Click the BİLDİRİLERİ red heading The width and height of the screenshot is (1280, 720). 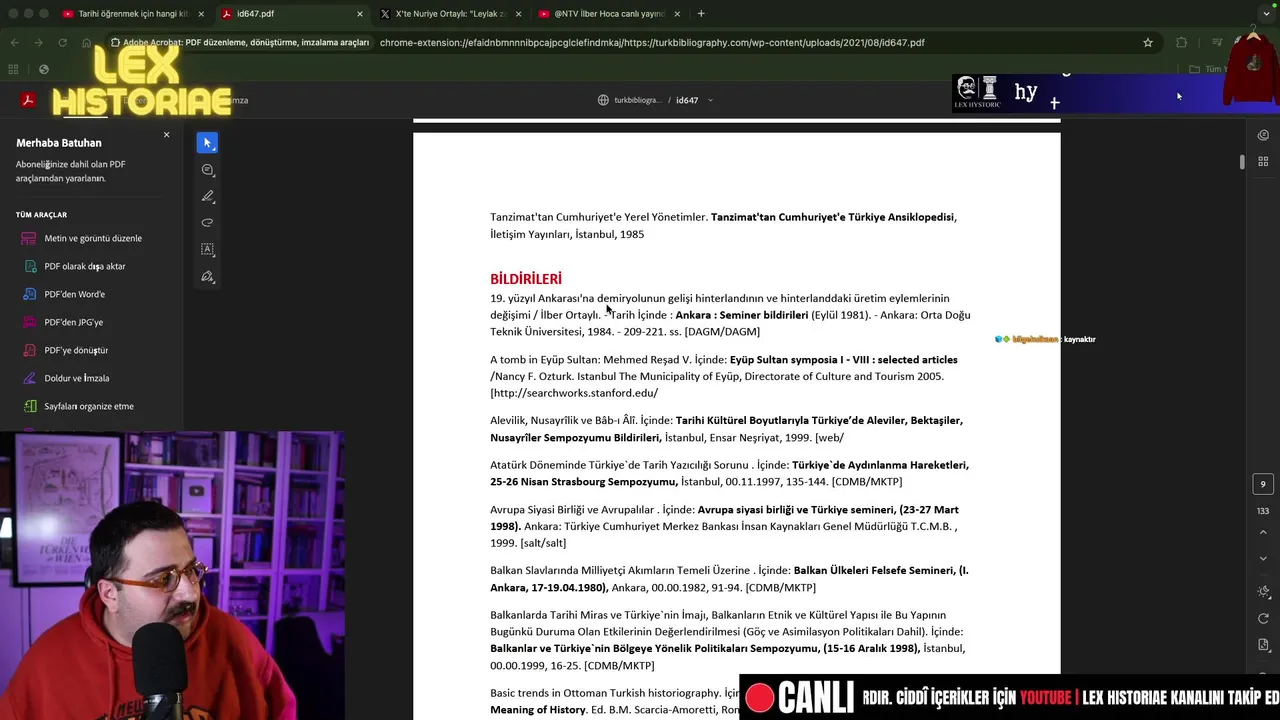click(526, 279)
